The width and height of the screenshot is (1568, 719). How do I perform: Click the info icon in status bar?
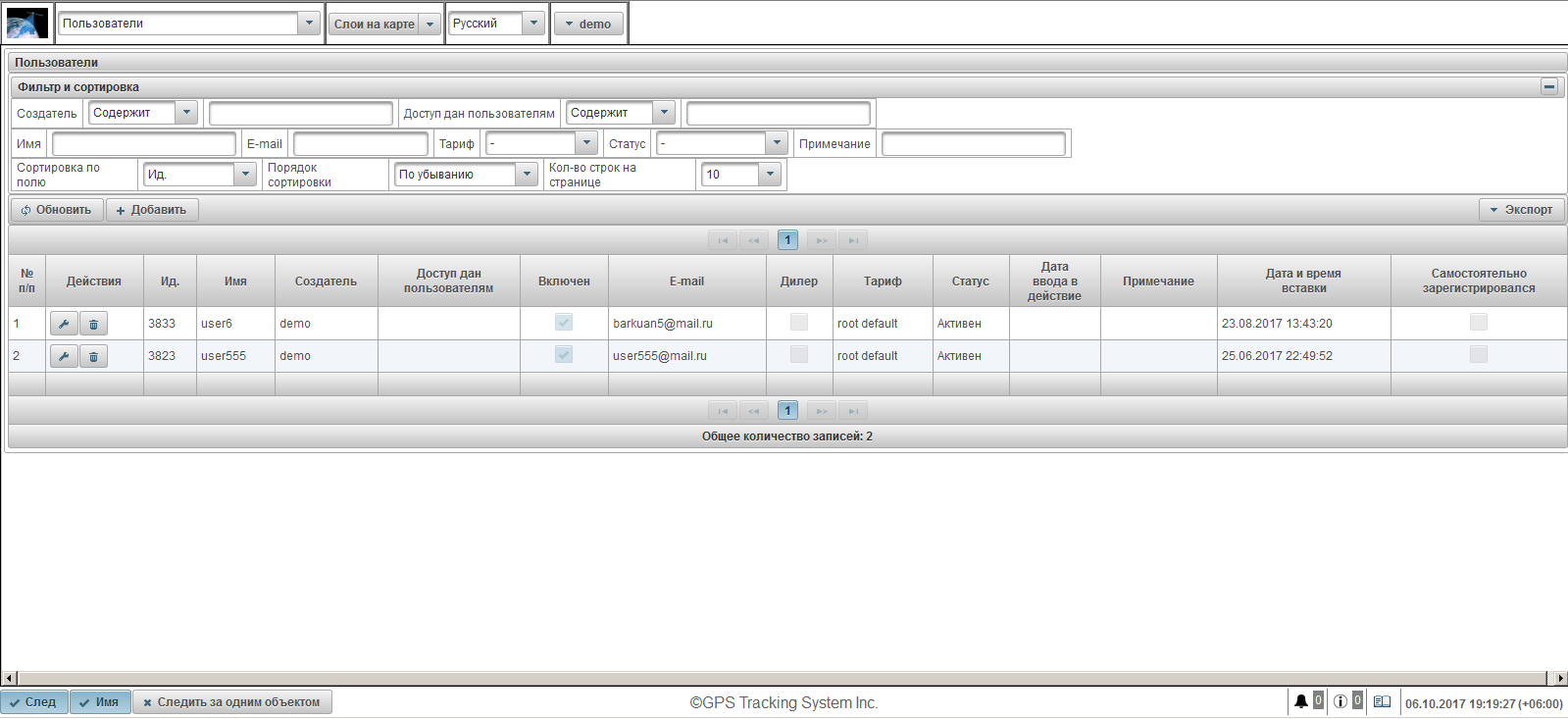click(1340, 701)
